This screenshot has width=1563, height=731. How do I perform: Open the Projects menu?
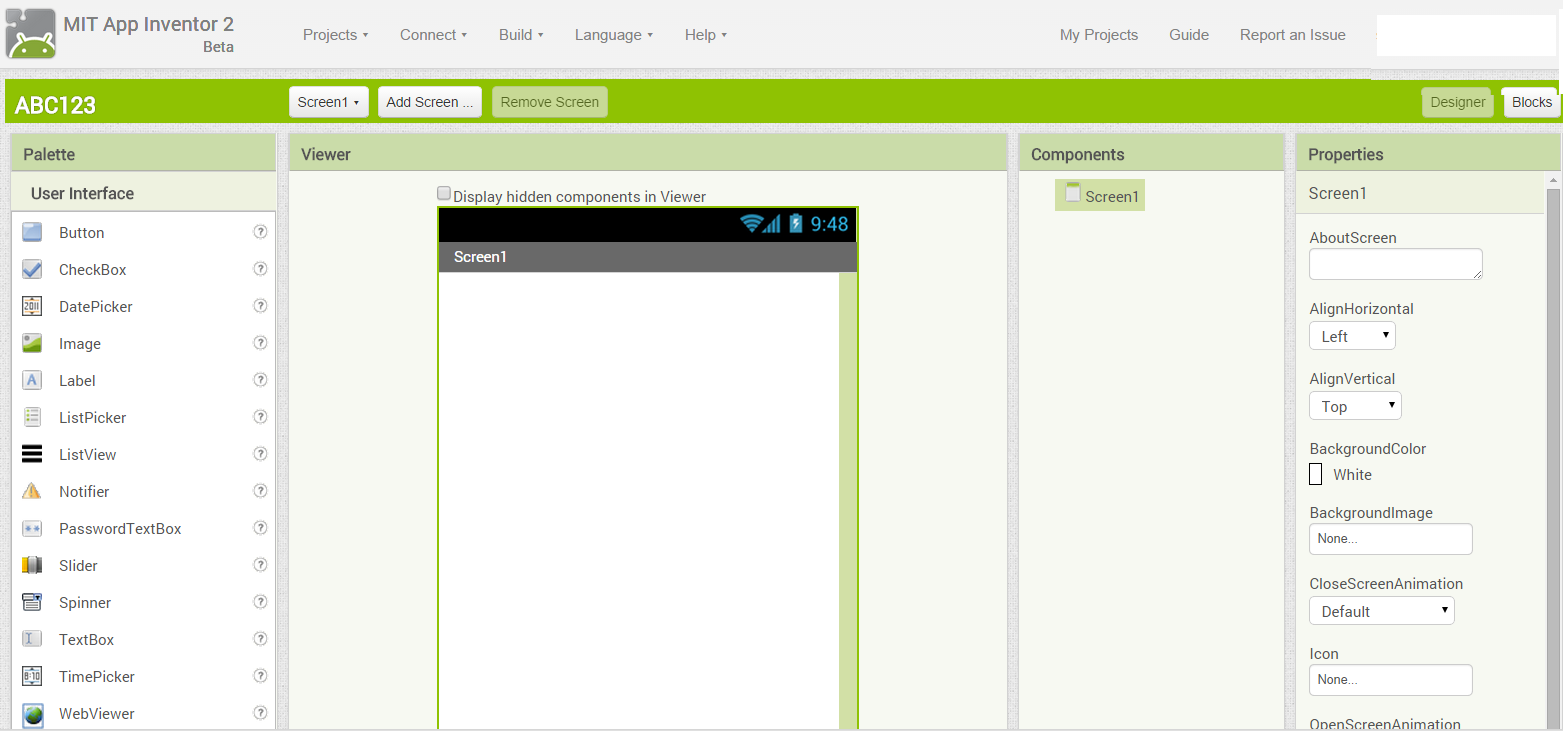tap(335, 35)
